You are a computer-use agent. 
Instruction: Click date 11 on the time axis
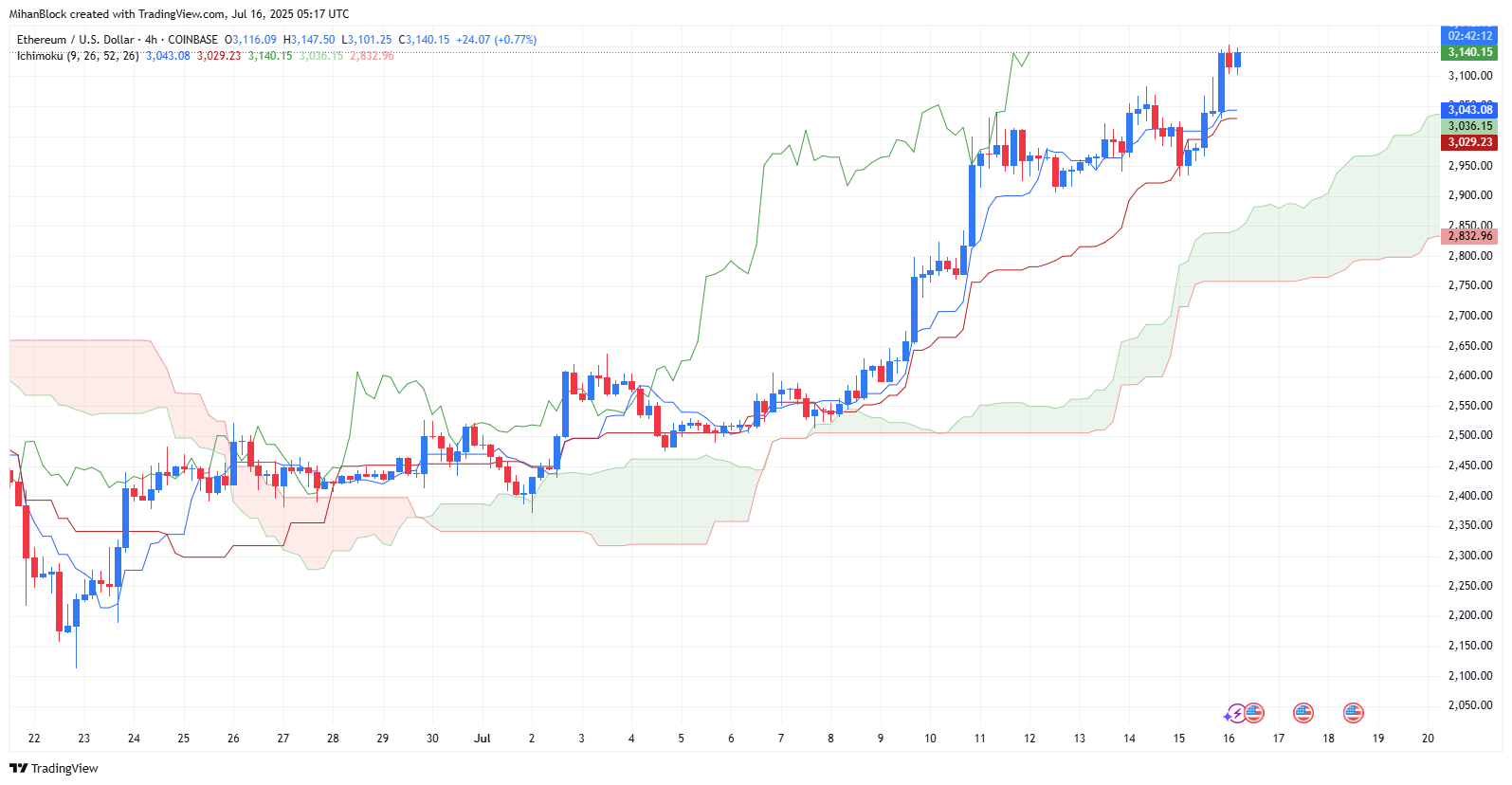click(979, 739)
